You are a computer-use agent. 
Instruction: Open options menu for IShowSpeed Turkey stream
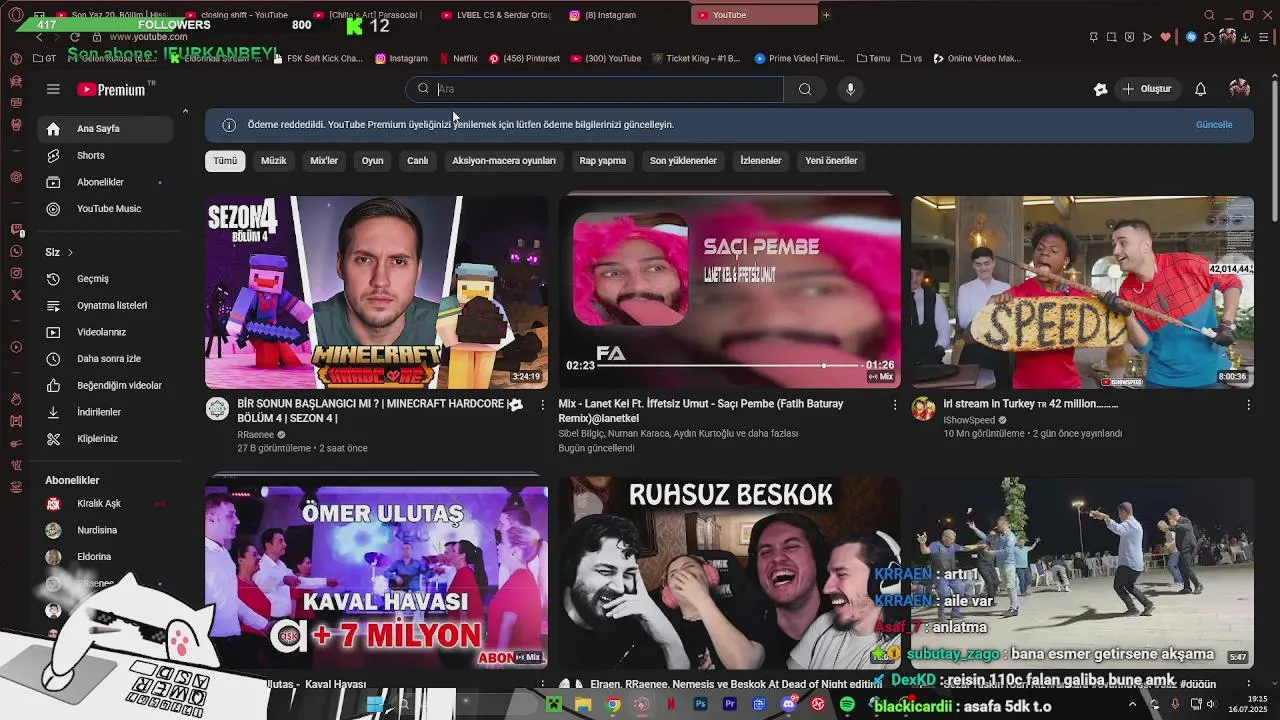1248,405
